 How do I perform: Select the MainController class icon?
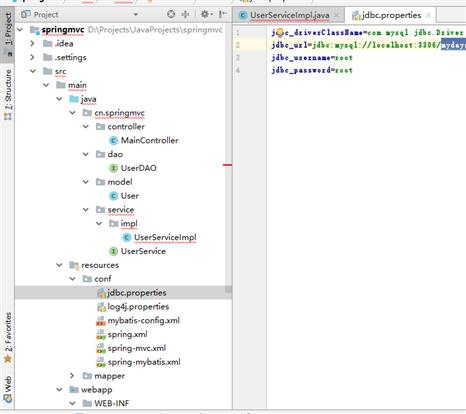pos(114,141)
